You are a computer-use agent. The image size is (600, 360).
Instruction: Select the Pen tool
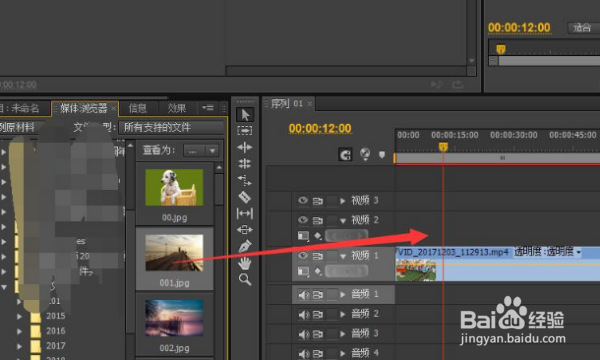click(245, 246)
